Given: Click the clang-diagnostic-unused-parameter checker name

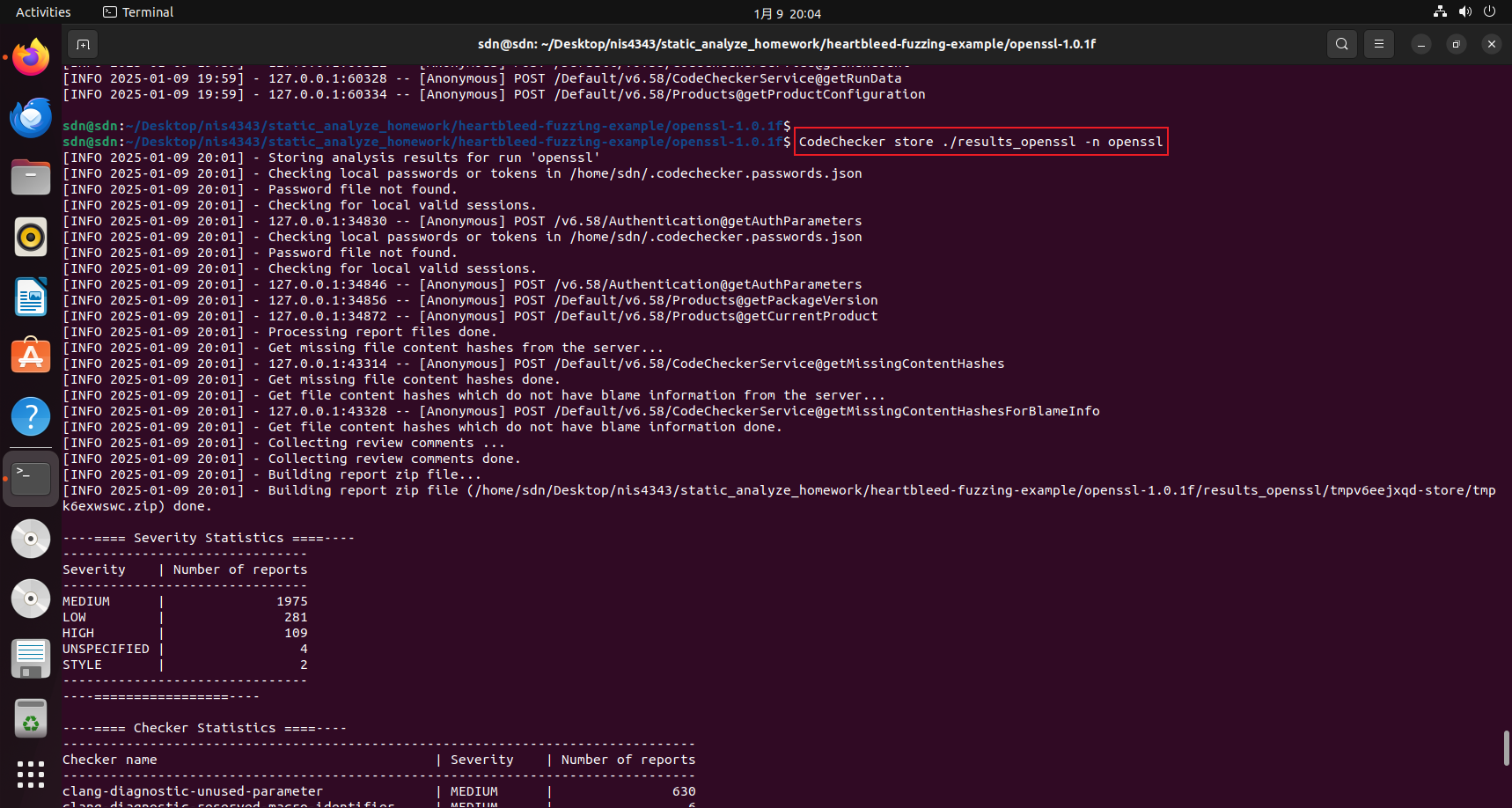Looking at the screenshot, I should click(x=193, y=791).
